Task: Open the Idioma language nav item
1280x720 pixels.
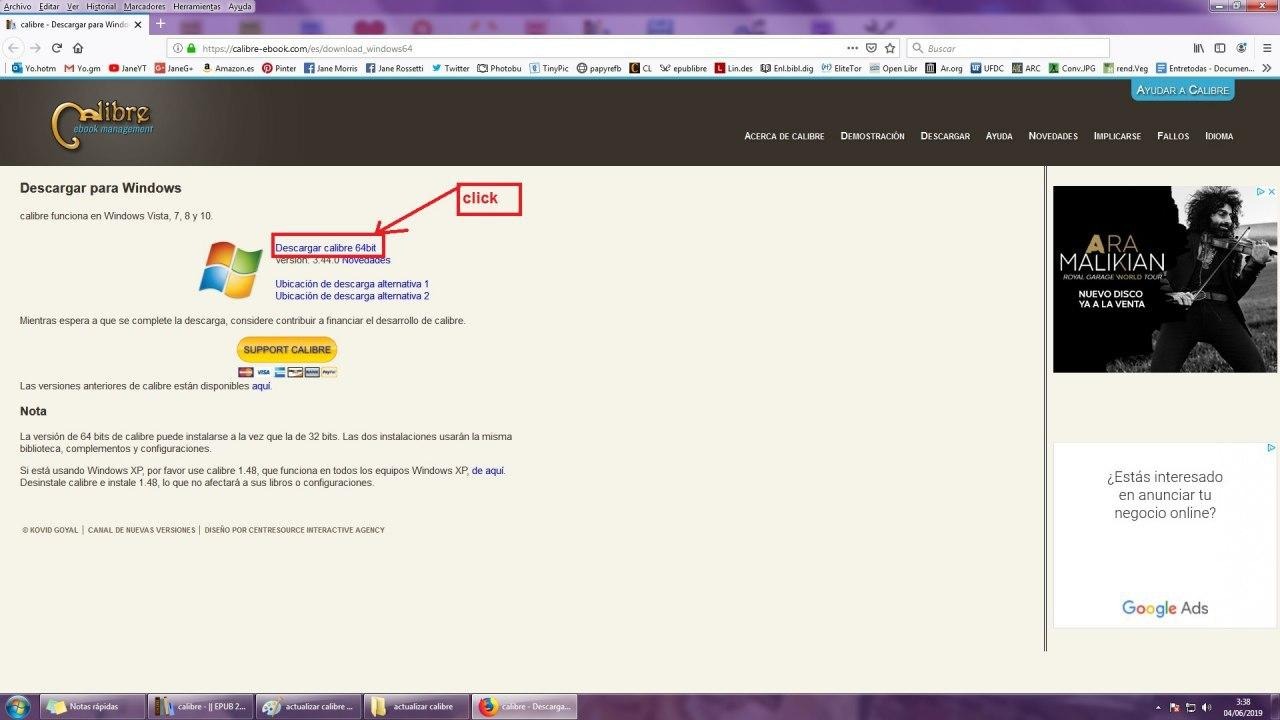Action: [1219, 136]
